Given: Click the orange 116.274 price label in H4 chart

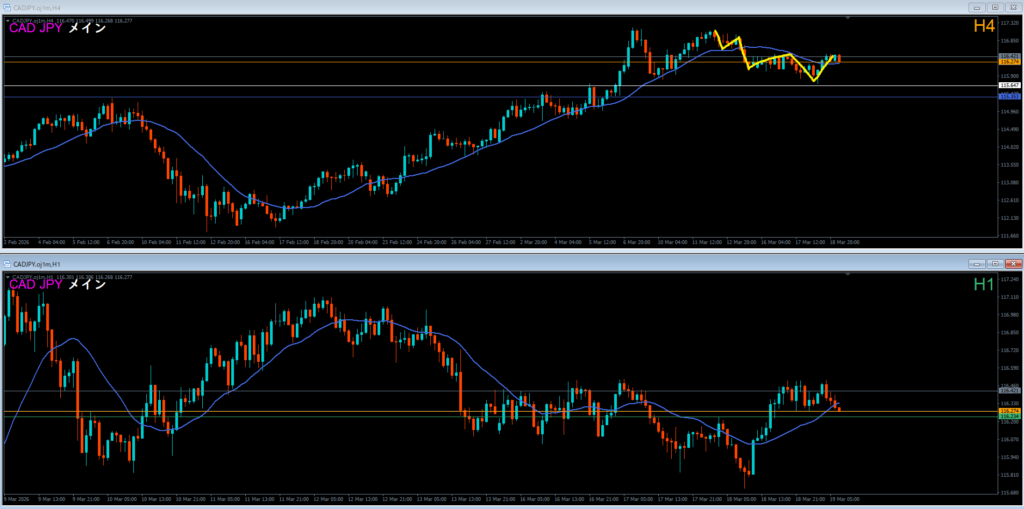Looking at the screenshot, I should tap(1010, 62).
